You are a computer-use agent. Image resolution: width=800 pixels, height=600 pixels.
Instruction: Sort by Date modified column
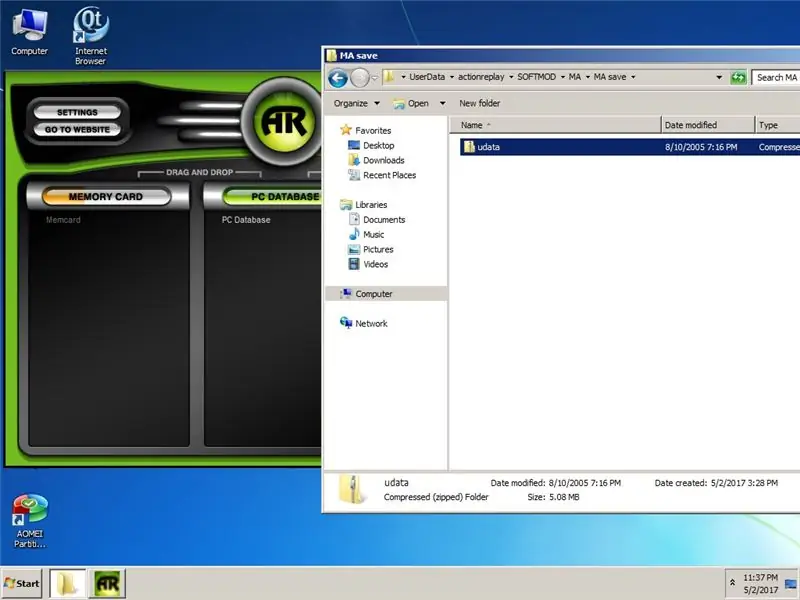pyautogui.click(x=708, y=125)
